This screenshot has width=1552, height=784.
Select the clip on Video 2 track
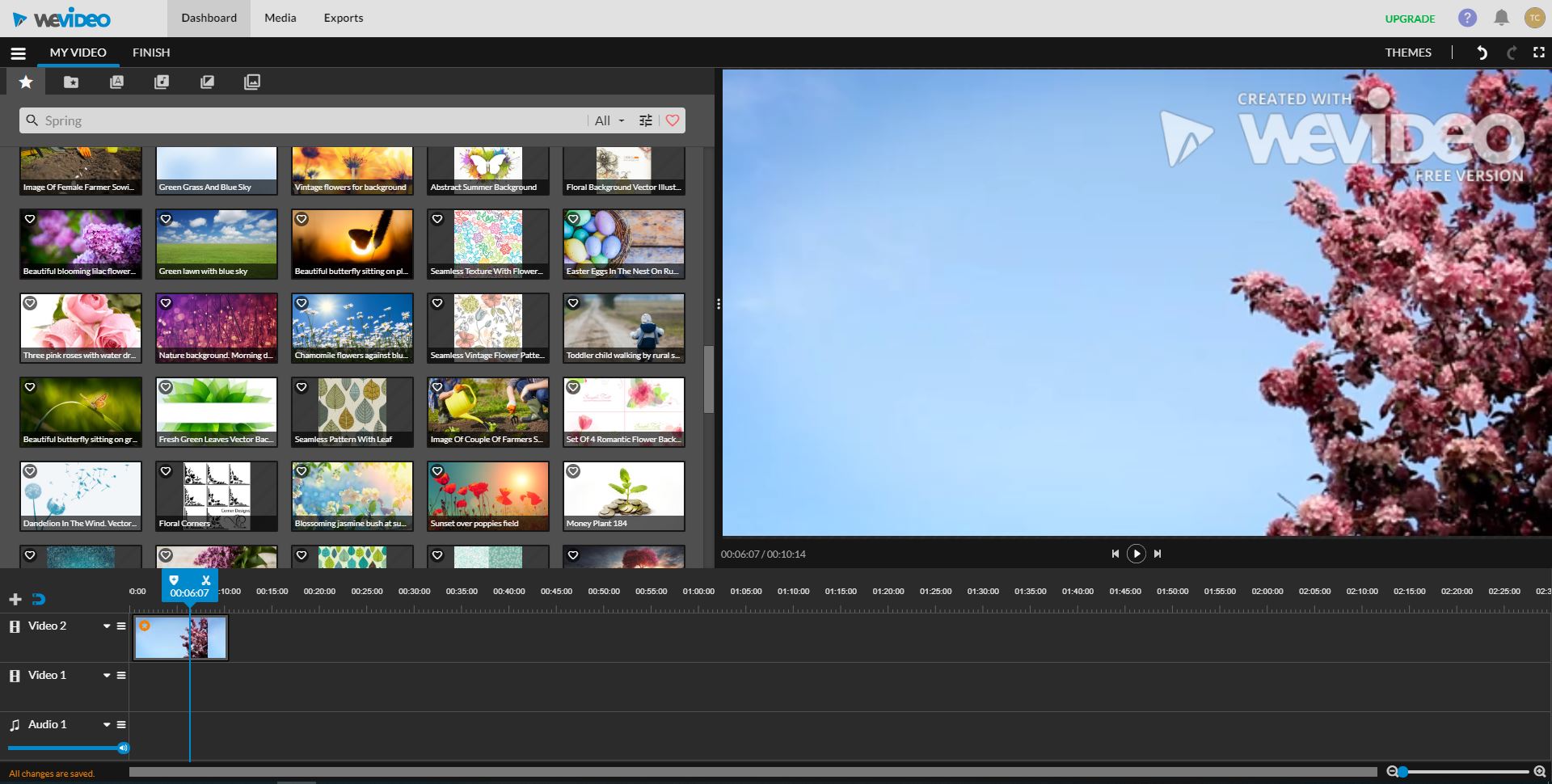coord(180,638)
